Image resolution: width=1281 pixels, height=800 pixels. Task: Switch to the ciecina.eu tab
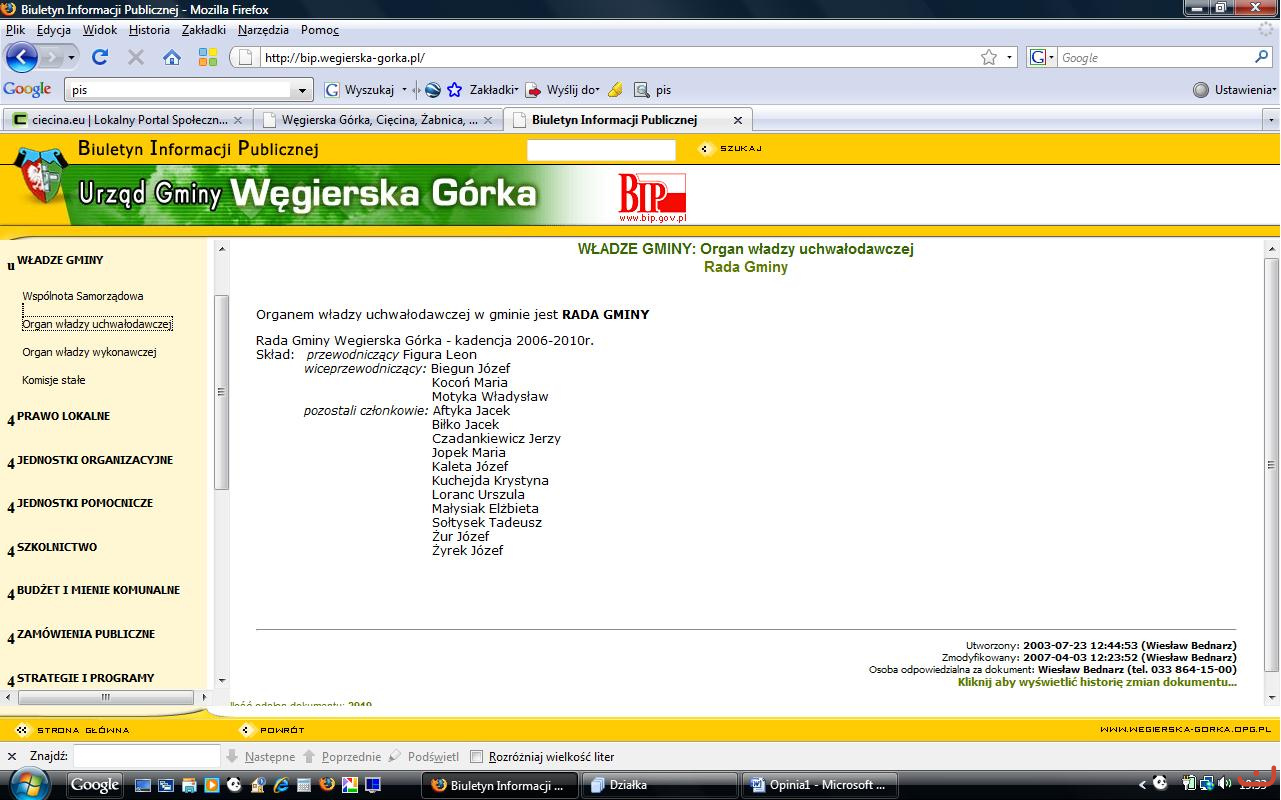tap(120, 120)
